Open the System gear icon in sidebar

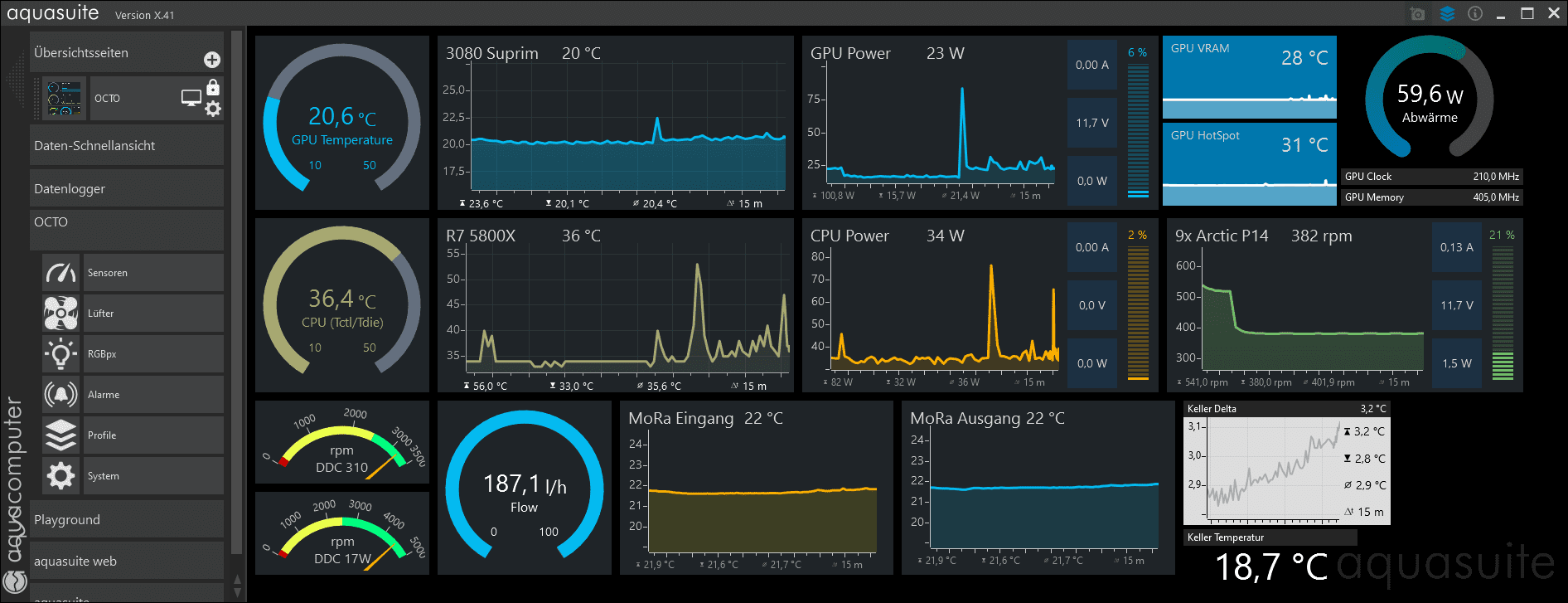click(x=60, y=475)
